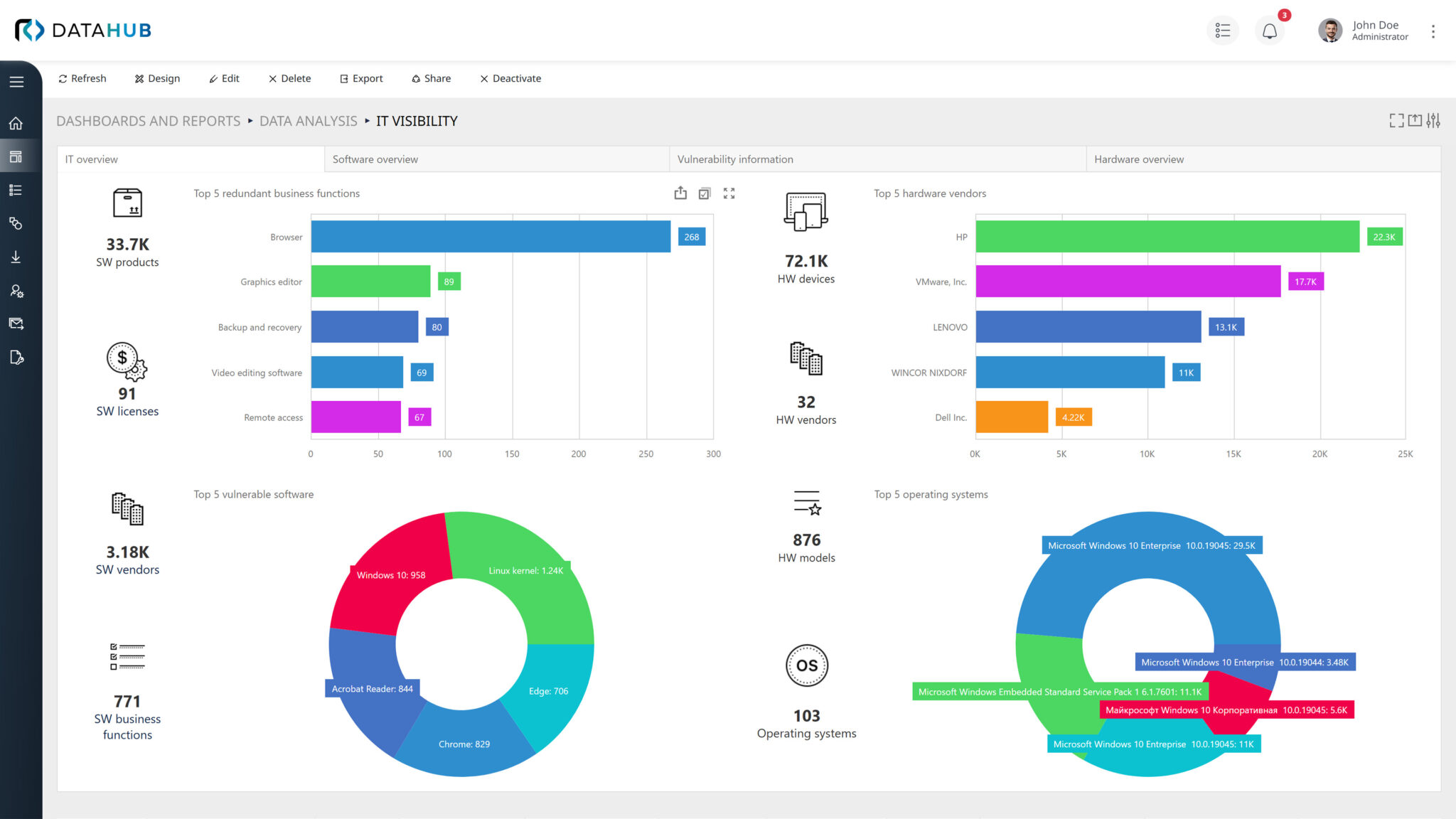The height and width of the screenshot is (819, 1456).
Task: Open the task list icon in header
Action: [1223, 31]
